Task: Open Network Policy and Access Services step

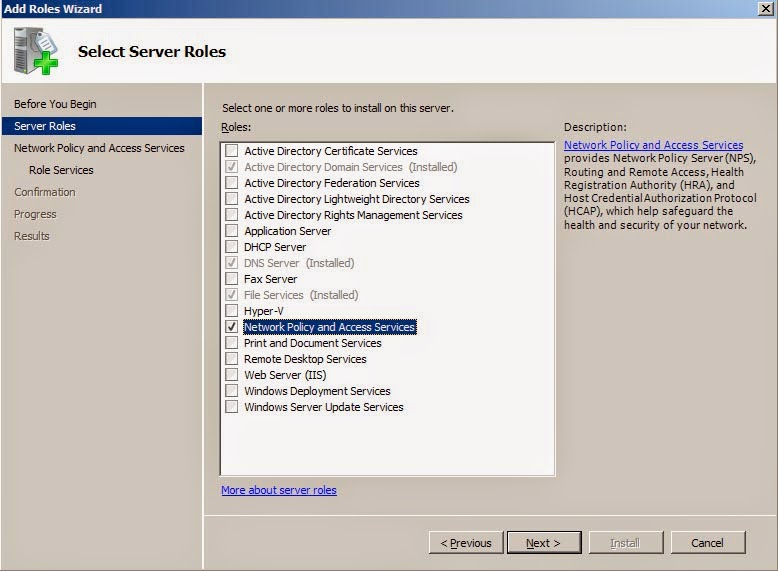Action: click(99, 148)
